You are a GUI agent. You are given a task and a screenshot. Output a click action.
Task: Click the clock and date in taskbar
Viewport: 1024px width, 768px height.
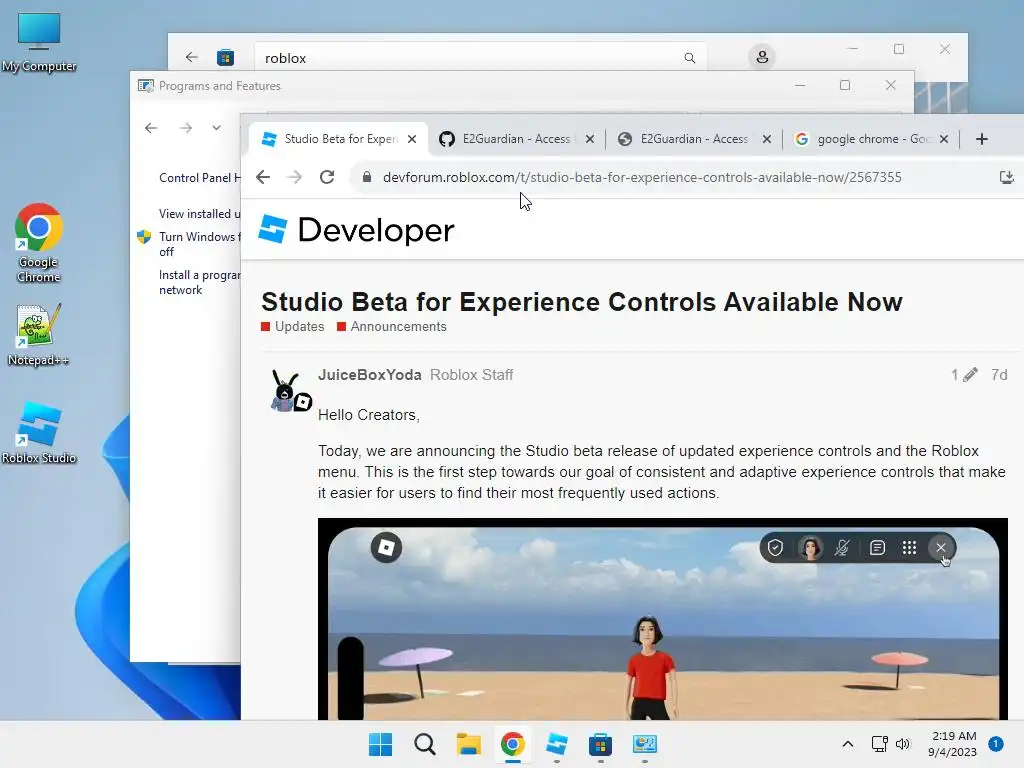click(x=953, y=744)
